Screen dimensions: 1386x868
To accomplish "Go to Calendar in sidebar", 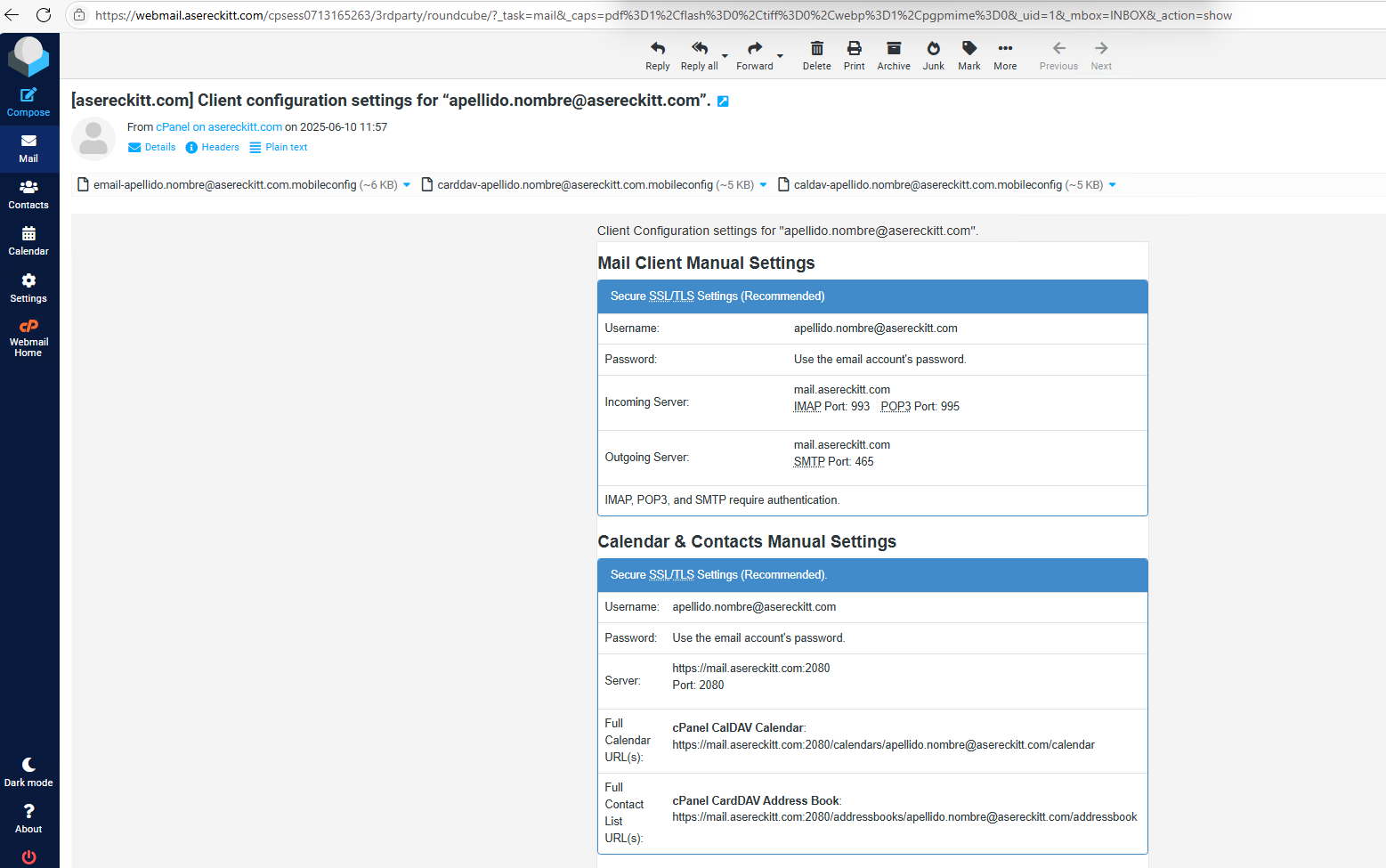I will click(x=28, y=240).
